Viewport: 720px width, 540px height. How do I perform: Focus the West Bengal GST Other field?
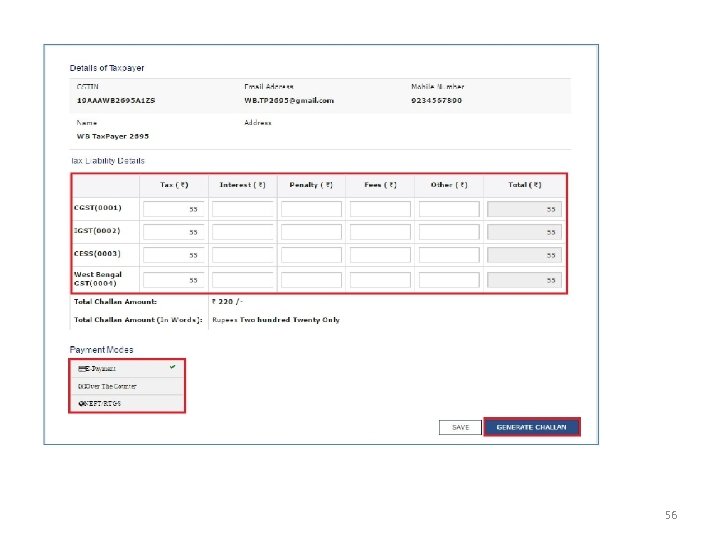point(449,280)
